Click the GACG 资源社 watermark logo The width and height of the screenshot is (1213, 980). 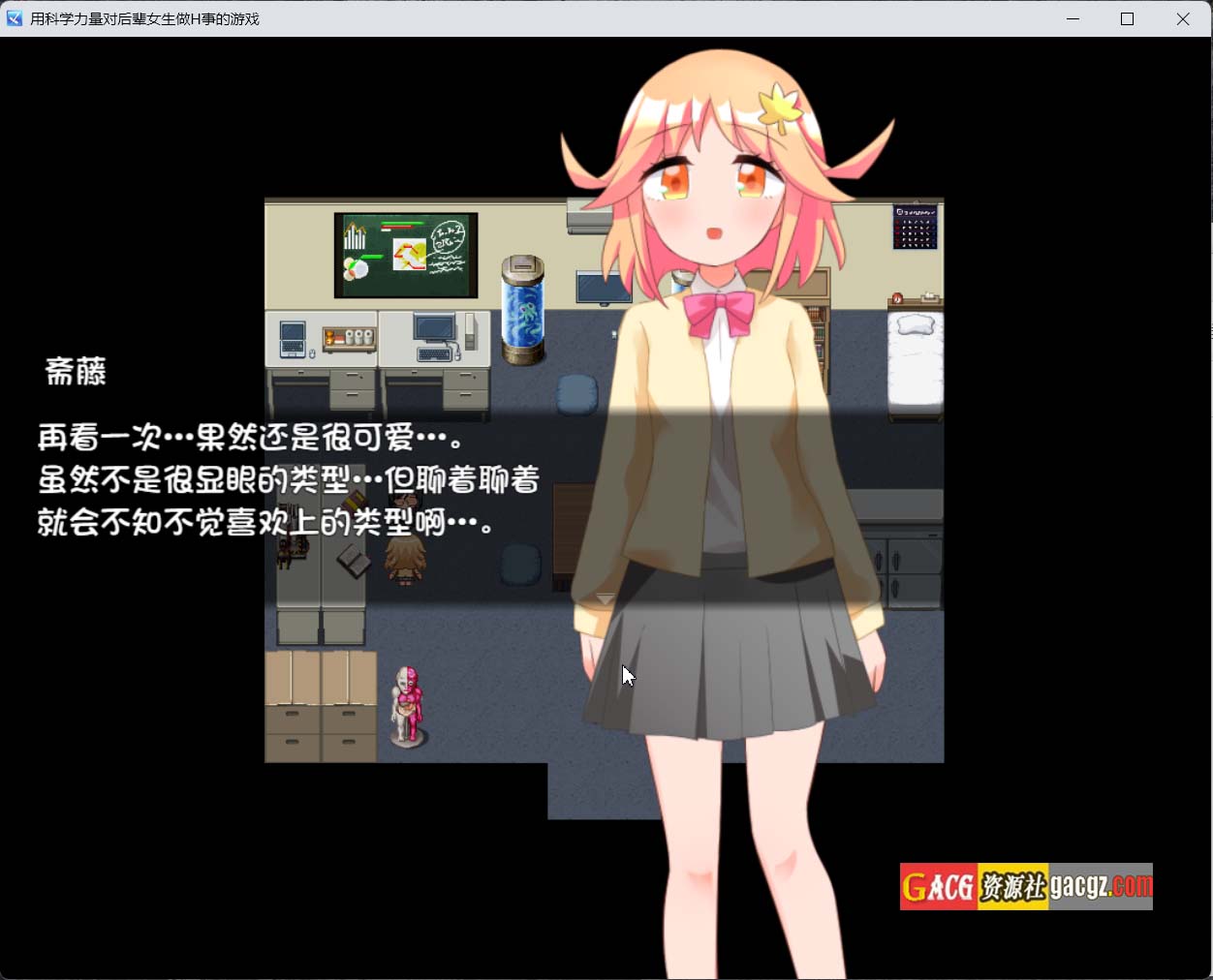click(1025, 886)
